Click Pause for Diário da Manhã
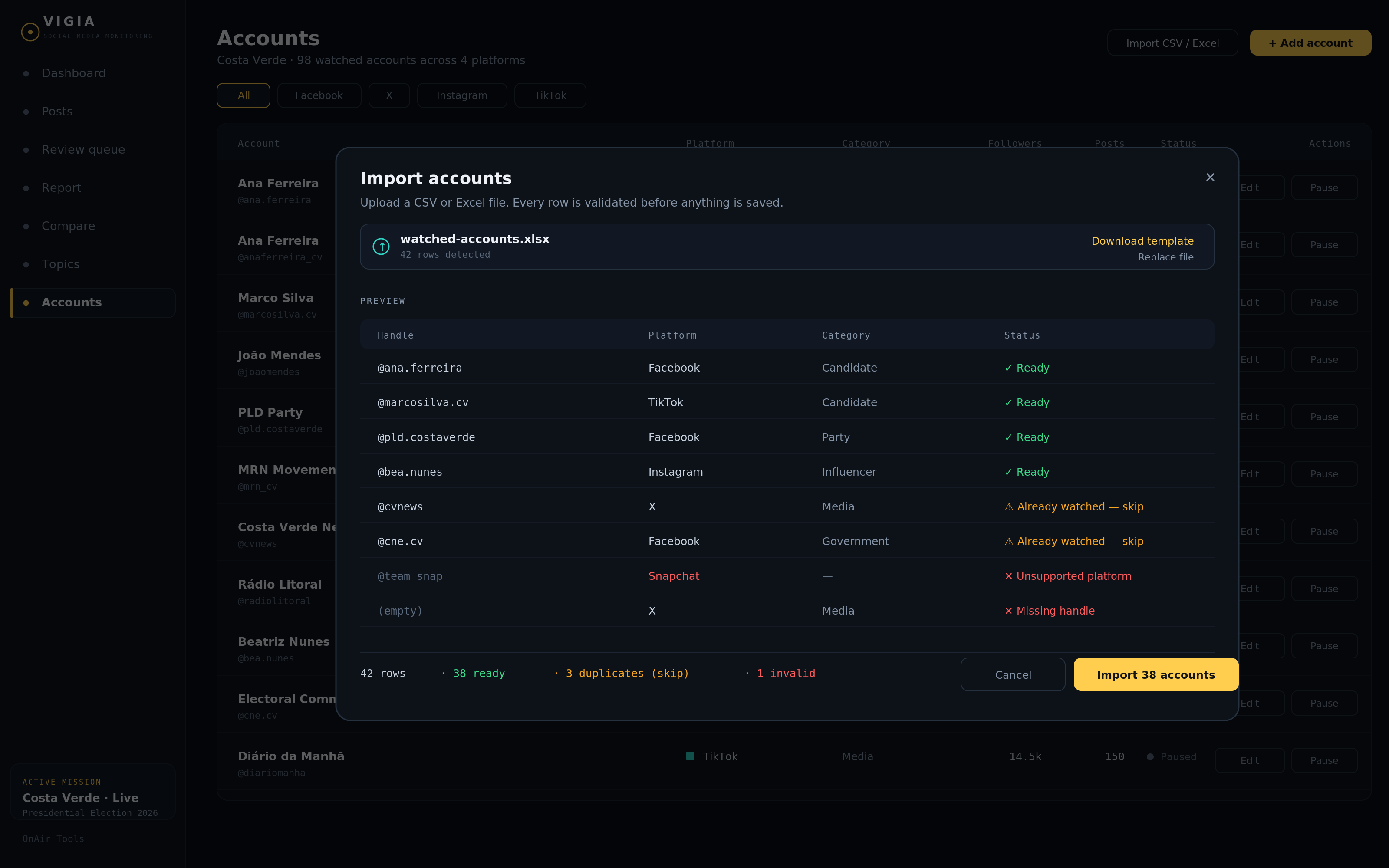The width and height of the screenshot is (1389, 868). coord(1323,760)
